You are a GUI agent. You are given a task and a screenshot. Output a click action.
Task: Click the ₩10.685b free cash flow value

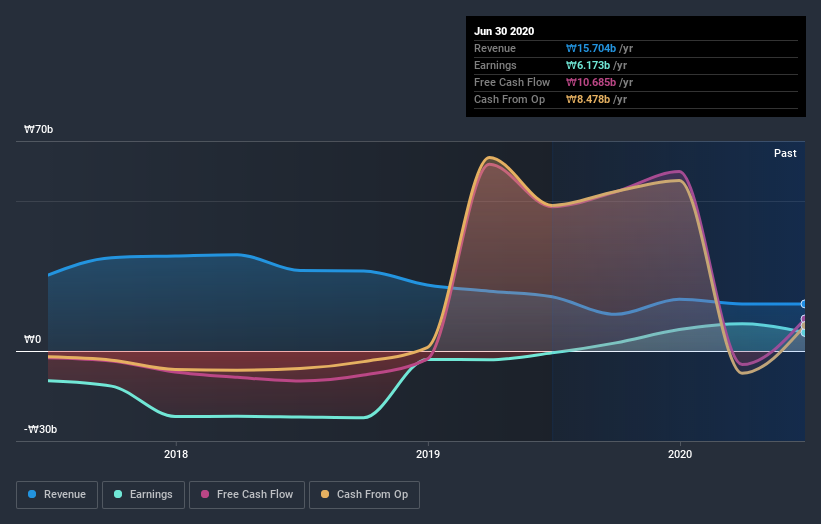pyautogui.click(x=591, y=83)
